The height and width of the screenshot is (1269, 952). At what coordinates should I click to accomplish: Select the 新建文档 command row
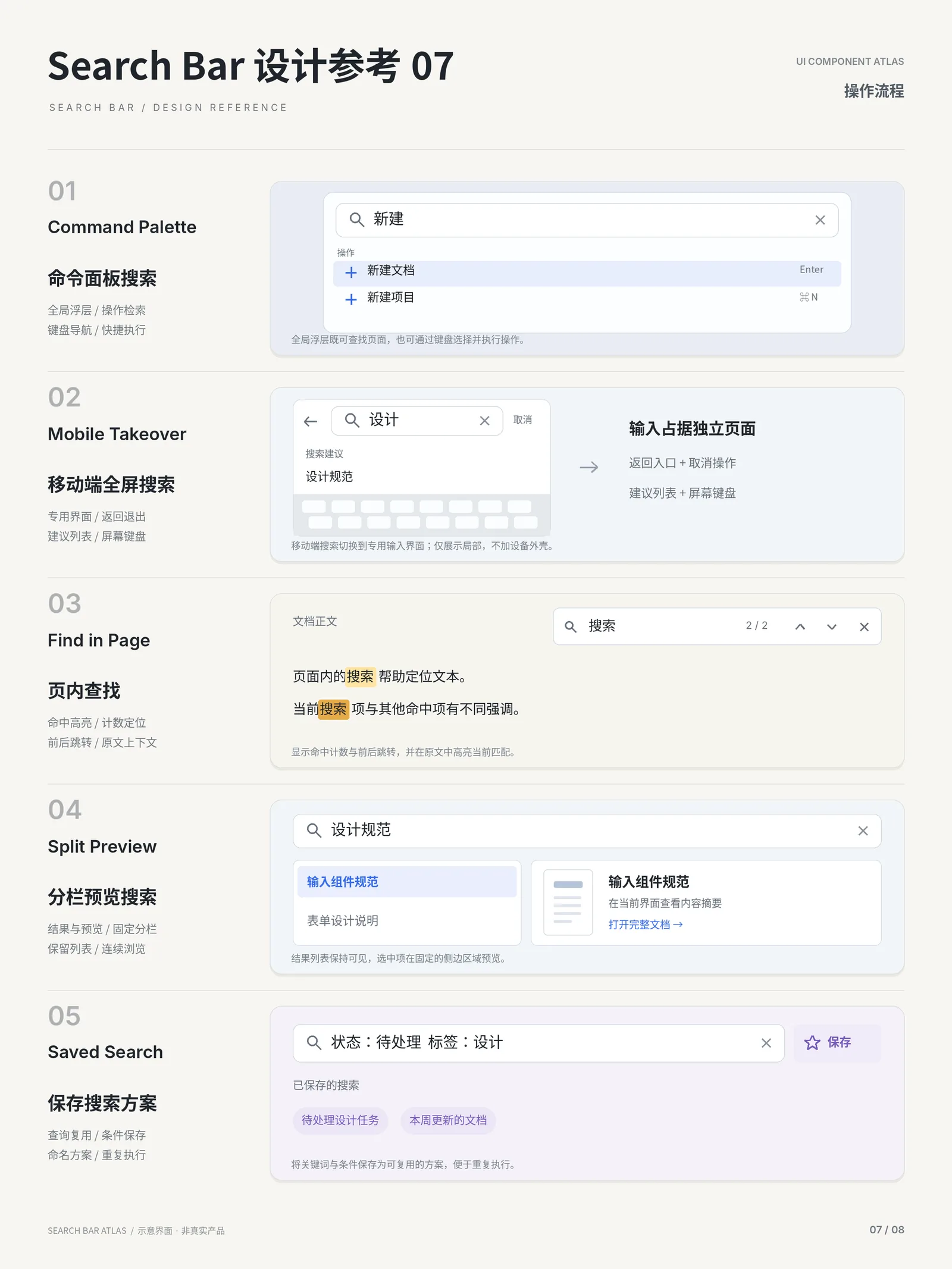587,273
